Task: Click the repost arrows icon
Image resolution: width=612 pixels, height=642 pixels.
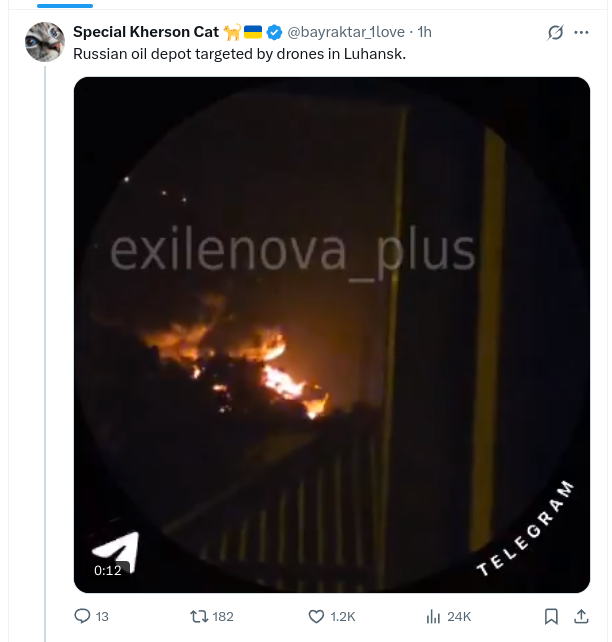Action: (x=199, y=616)
